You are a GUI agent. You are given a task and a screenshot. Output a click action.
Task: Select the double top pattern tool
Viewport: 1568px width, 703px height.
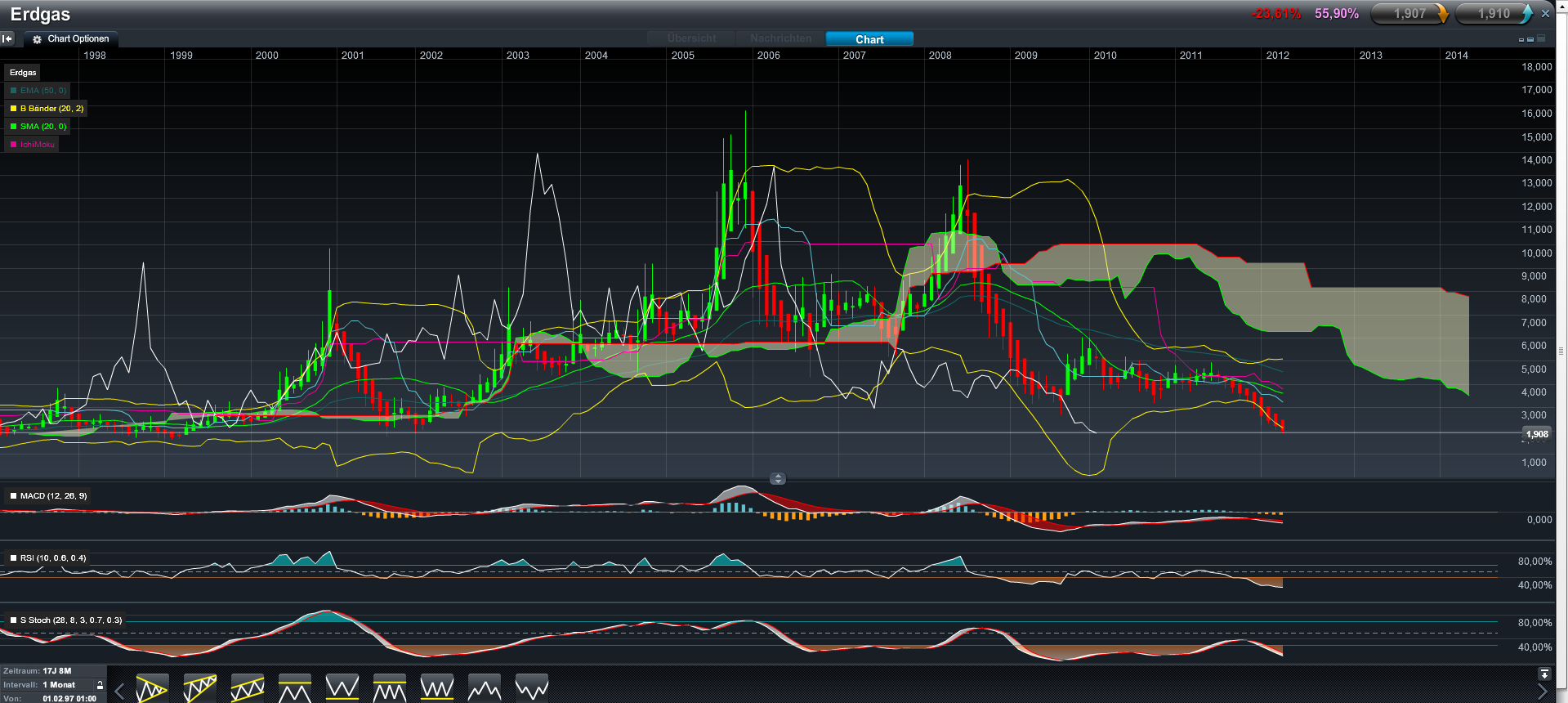click(x=295, y=688)
